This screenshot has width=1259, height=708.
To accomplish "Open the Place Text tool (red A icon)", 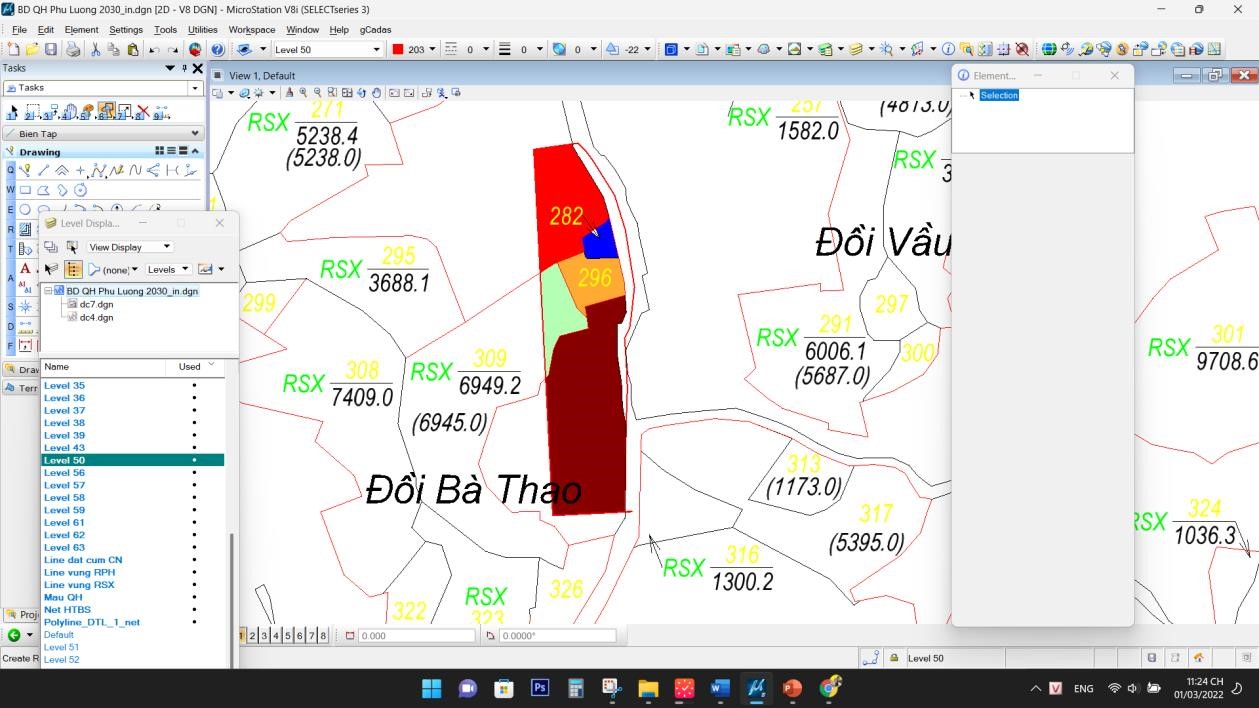I will 24,268.
